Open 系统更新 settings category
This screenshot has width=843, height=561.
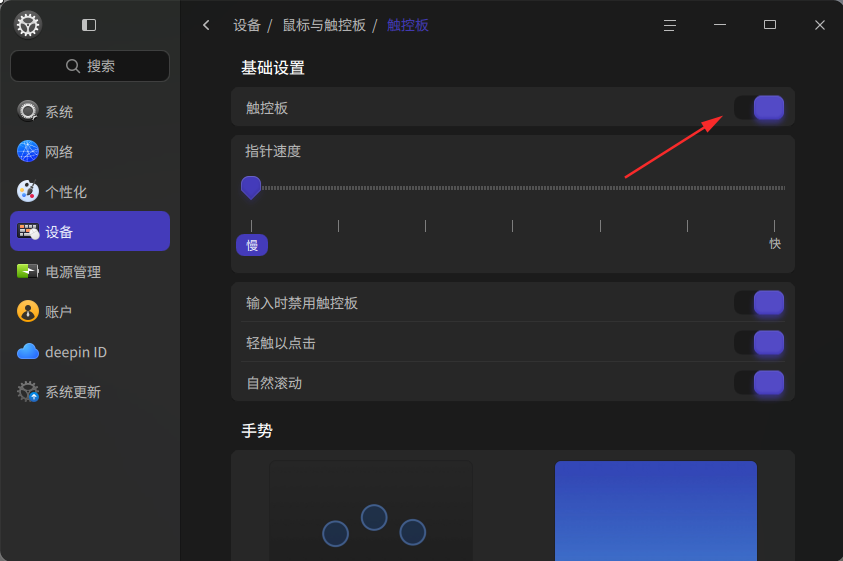pyautogui.click(x=90, y=392)
